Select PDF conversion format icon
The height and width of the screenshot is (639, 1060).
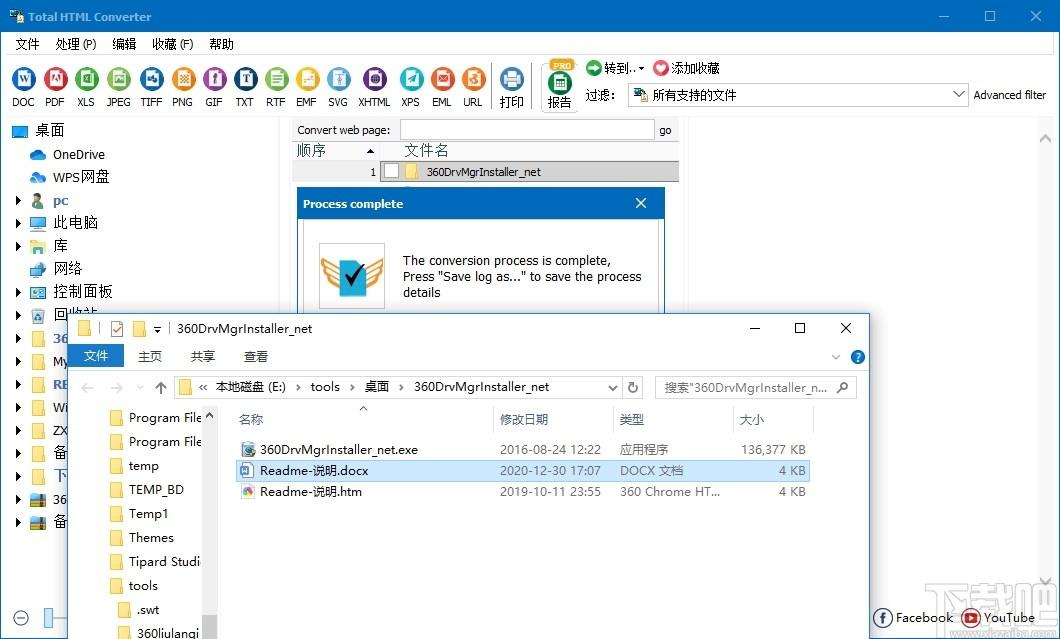pos(55,80)
